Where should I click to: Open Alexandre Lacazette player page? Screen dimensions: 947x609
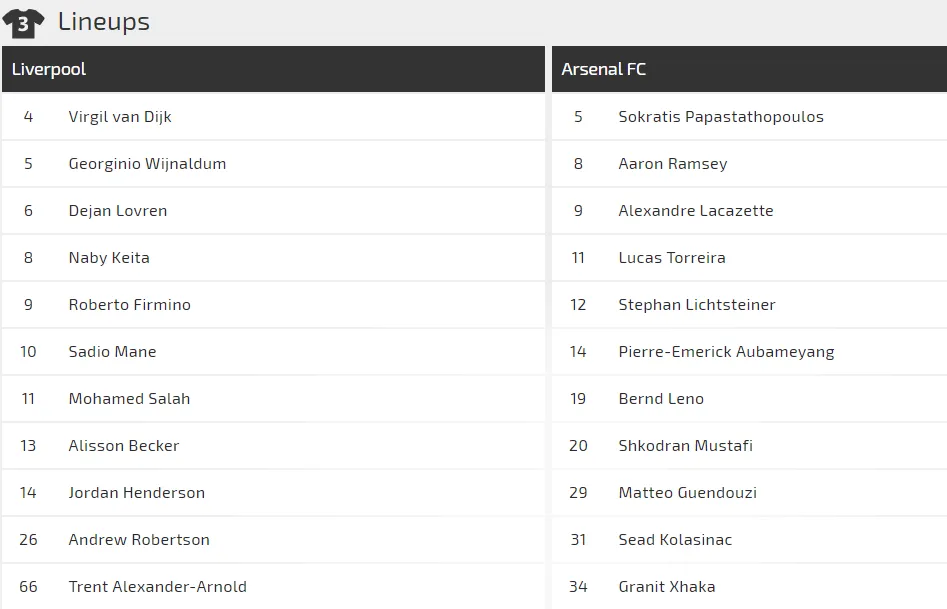696,211
